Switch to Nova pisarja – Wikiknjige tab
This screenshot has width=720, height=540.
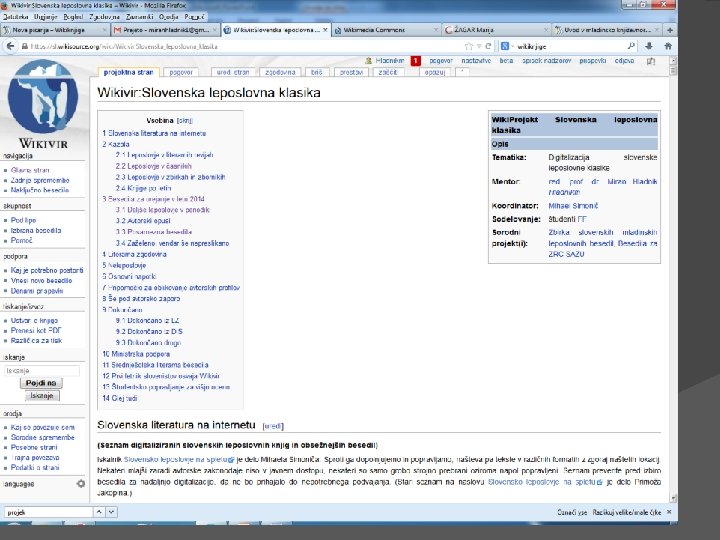point(54,30)
